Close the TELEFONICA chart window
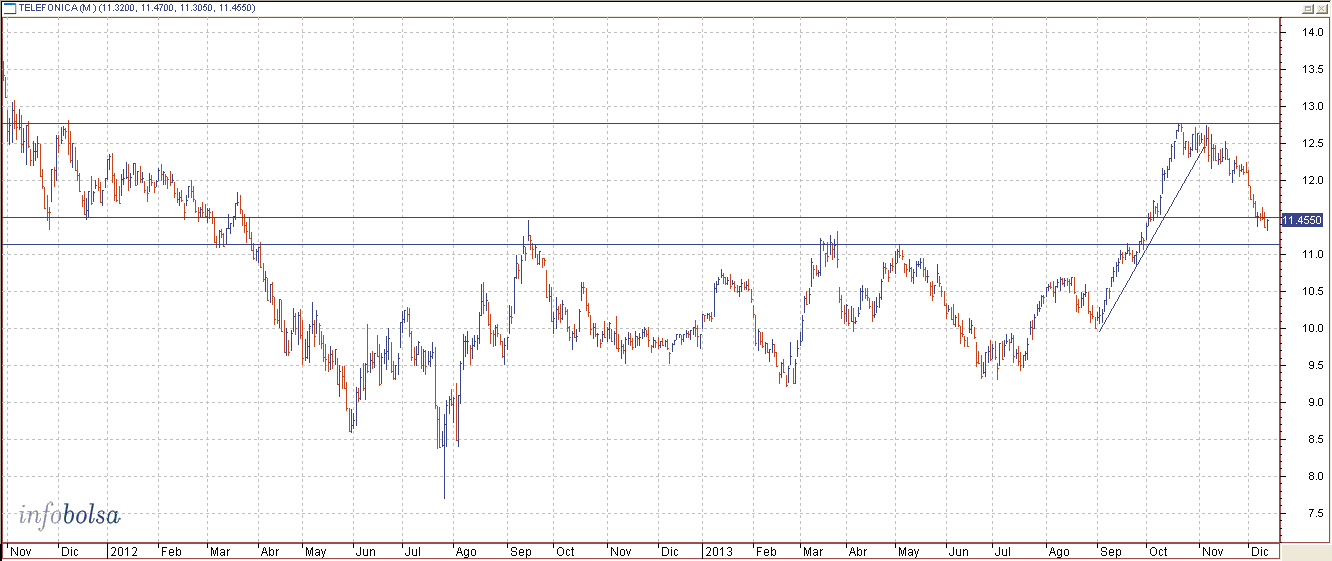Image resolution: width=1332 pixels, height=561 pixels. pyautogui.click(x=1321, y=8)
